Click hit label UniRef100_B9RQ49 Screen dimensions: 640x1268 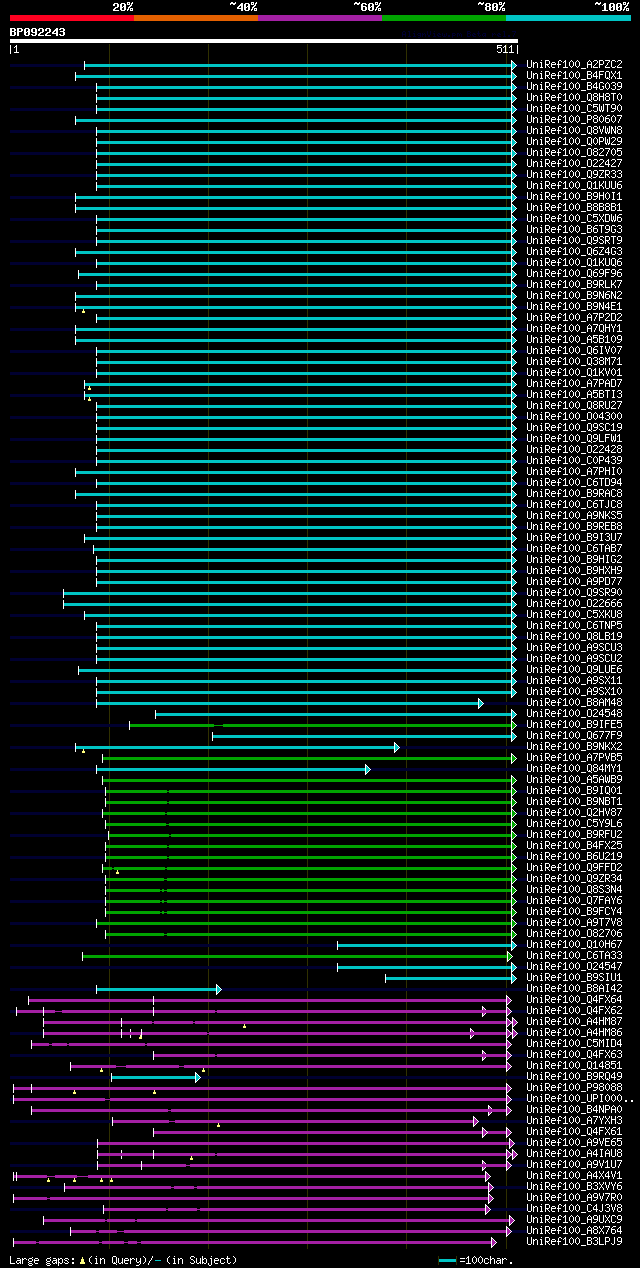[574, 1076]
